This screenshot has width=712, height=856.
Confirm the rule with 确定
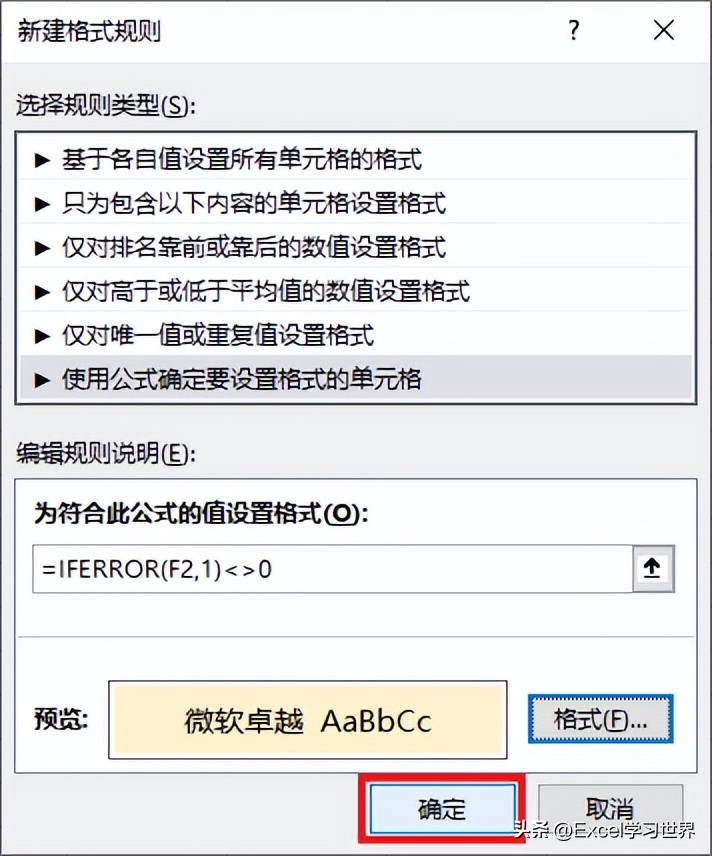click(x=442, y=808)
